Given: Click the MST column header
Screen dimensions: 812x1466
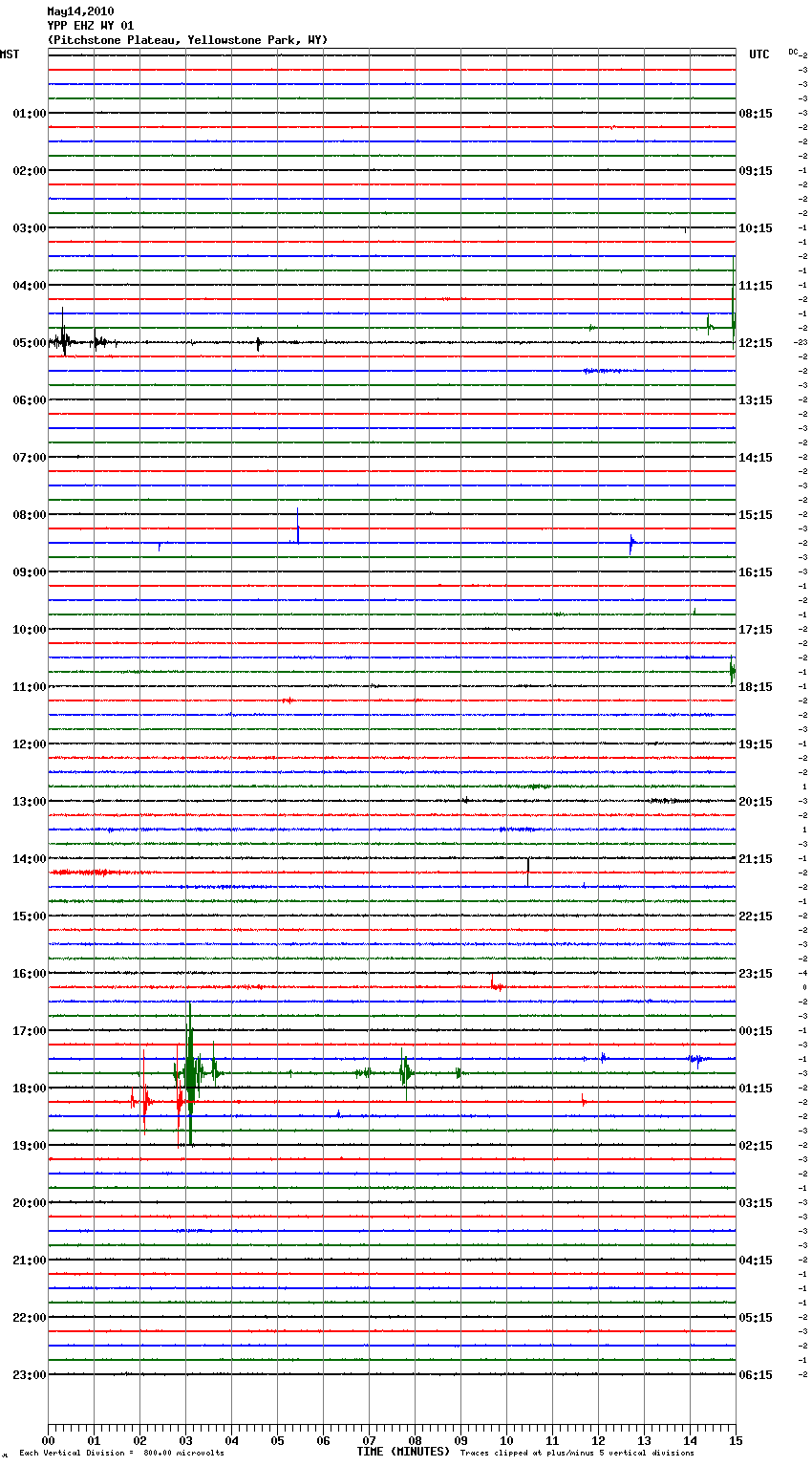Looking at the screenshot, I should (x=10, y=54).
